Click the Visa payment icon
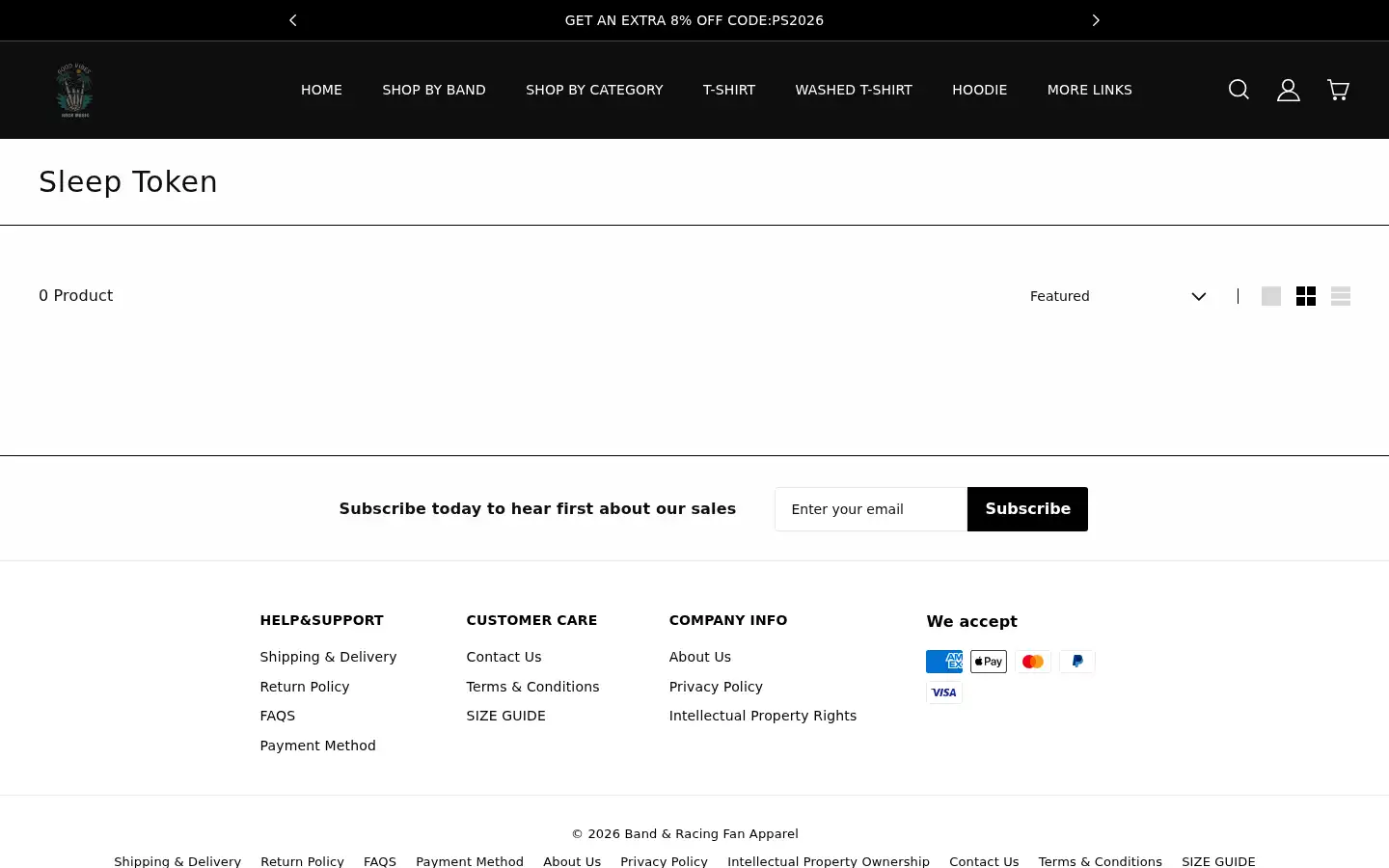Screen dimensions: 1389x868 [944, 692]
